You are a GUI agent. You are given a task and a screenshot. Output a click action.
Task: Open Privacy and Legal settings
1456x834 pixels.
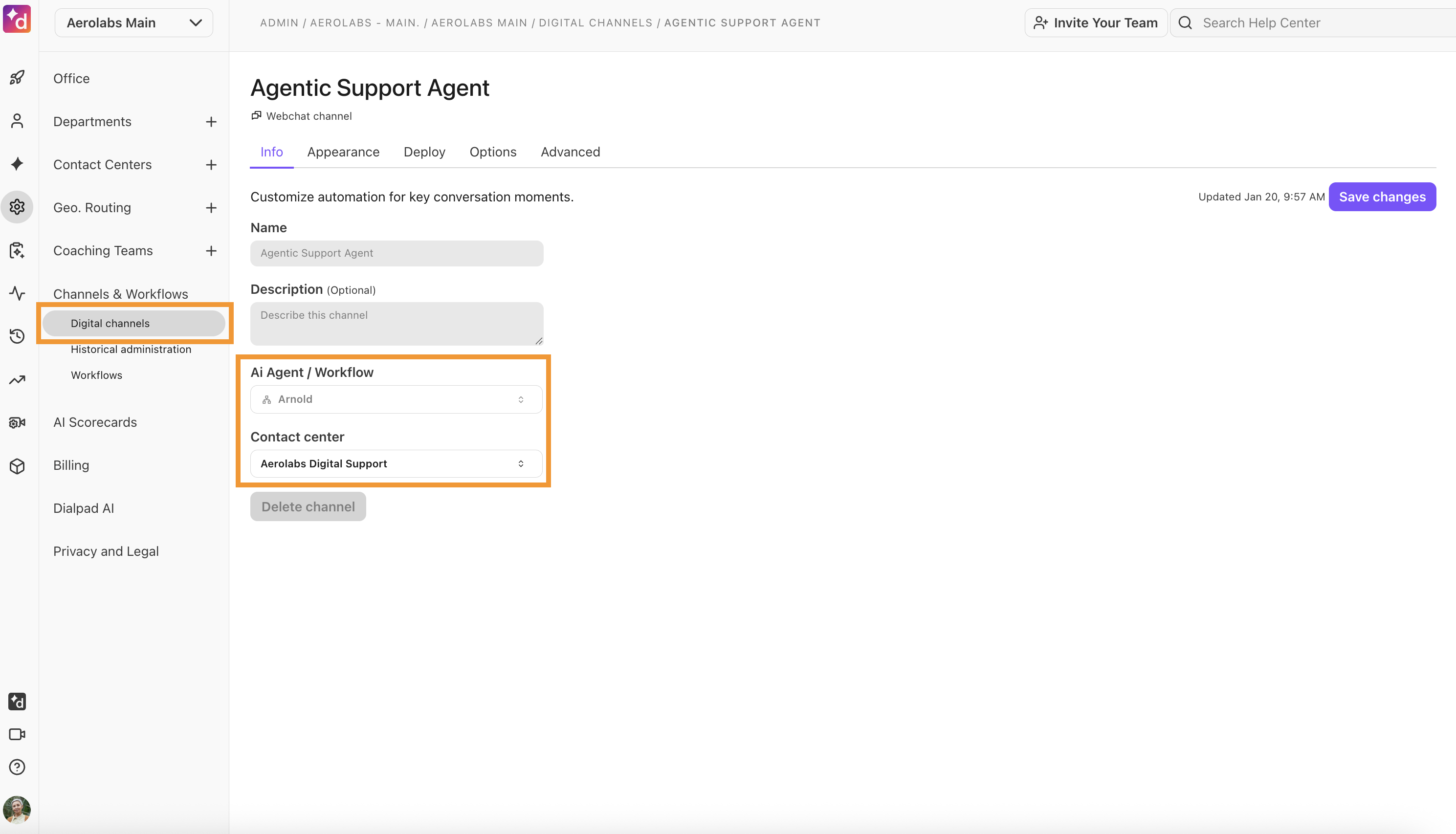click(x=106, y=551)
